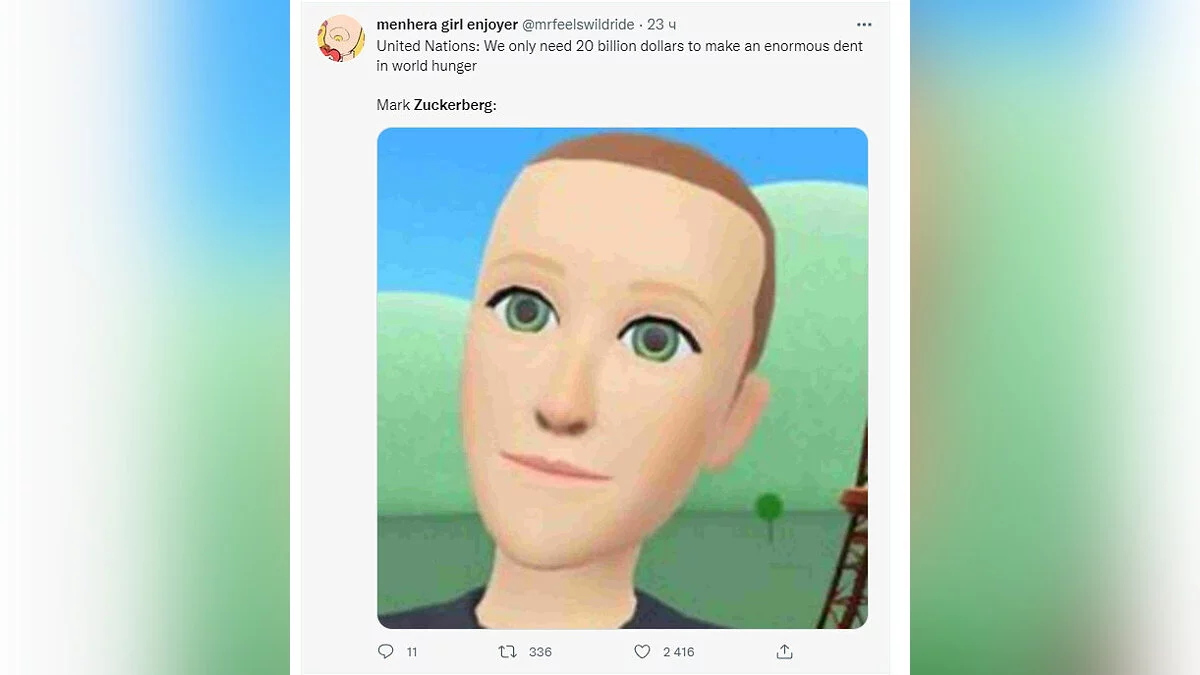This screenshot has width=1200, height=675.
Task: Click the round green tree in image
Action: point(769,507)
